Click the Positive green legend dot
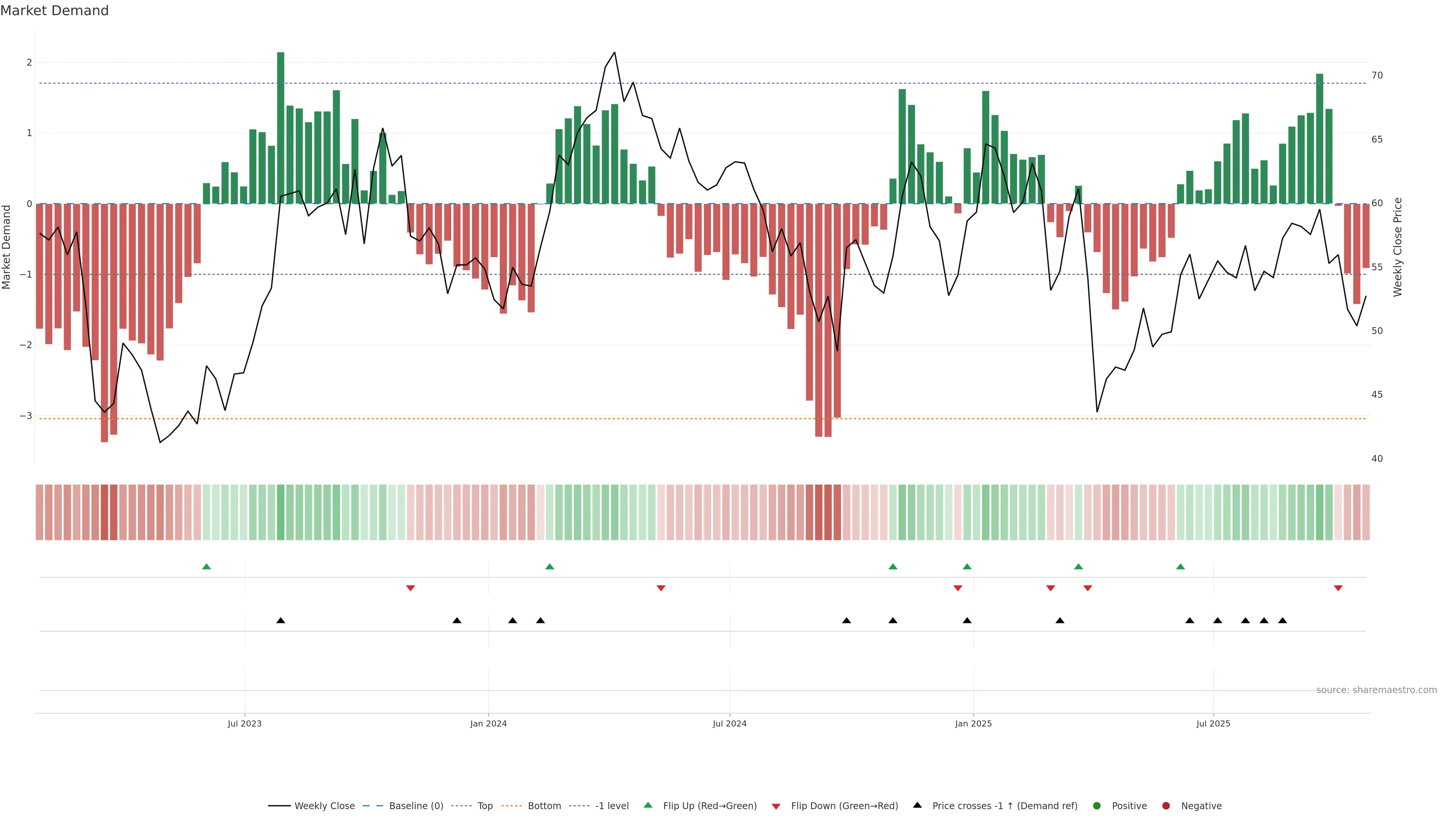 point(1097,805)
